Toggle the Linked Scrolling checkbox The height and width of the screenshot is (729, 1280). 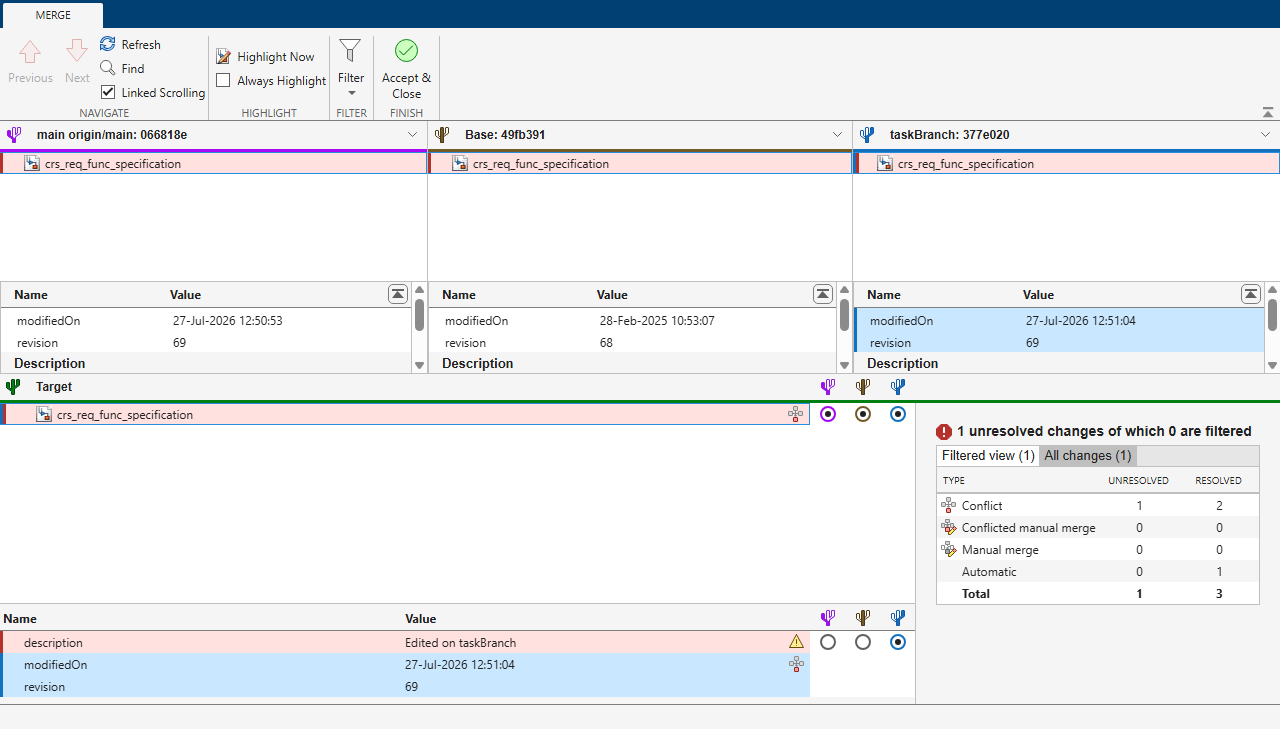point(108,92)
